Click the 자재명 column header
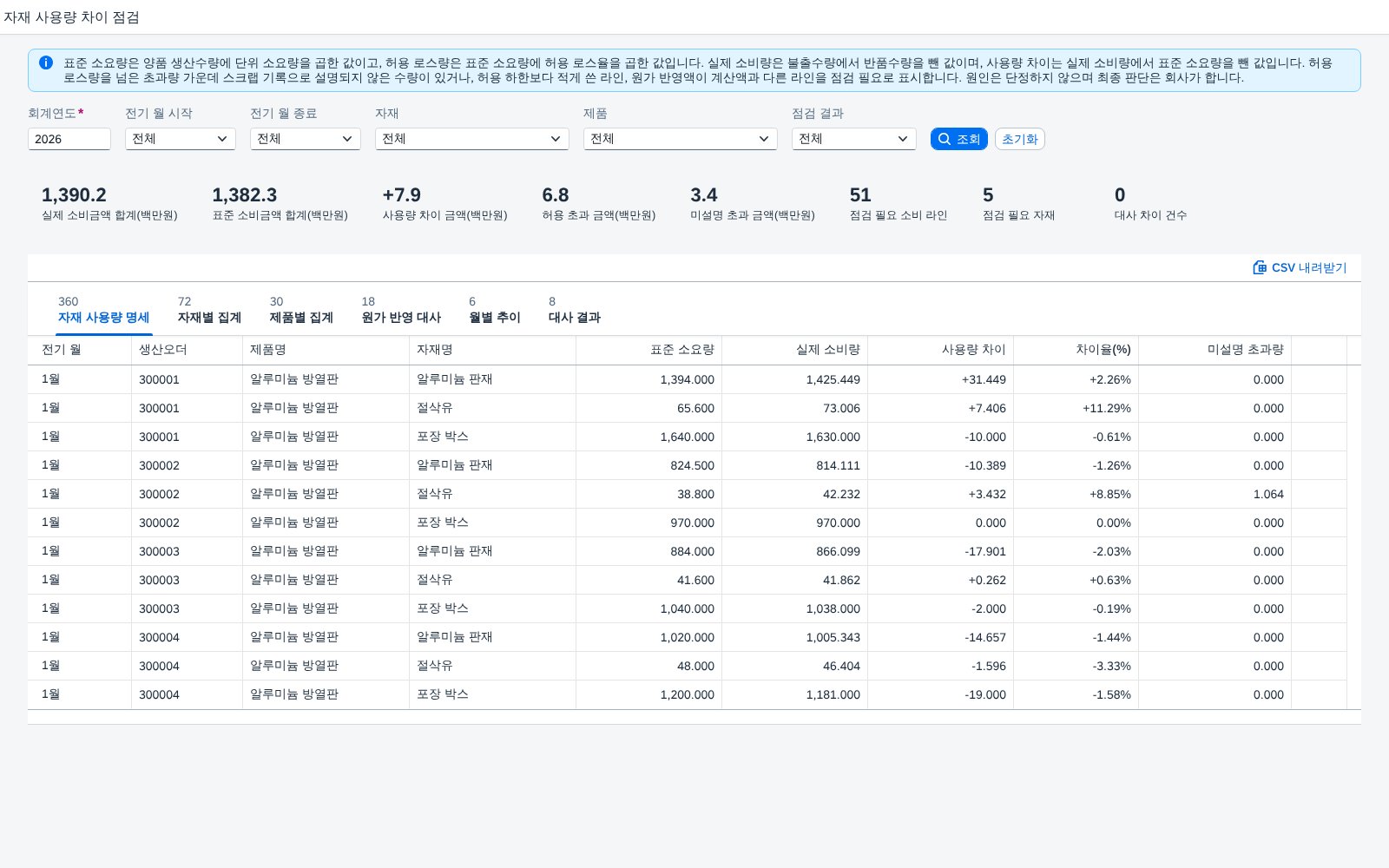The image size is (1389, 868). [x=493, y=350]
